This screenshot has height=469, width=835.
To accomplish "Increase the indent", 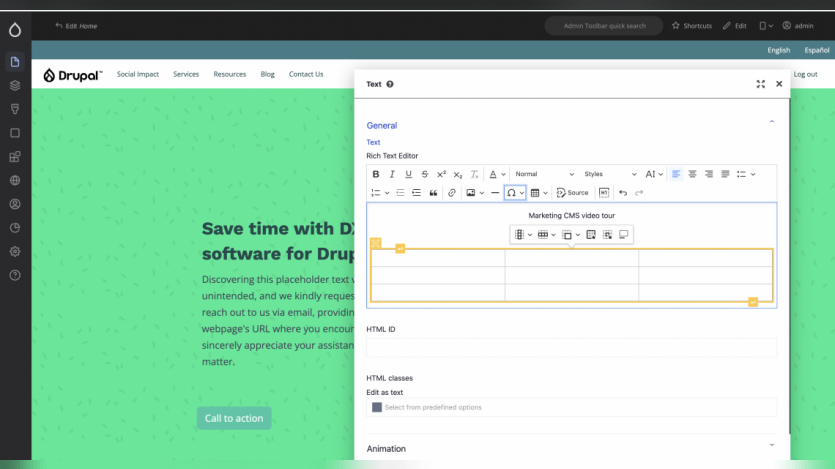I will [x=417, y=193].
